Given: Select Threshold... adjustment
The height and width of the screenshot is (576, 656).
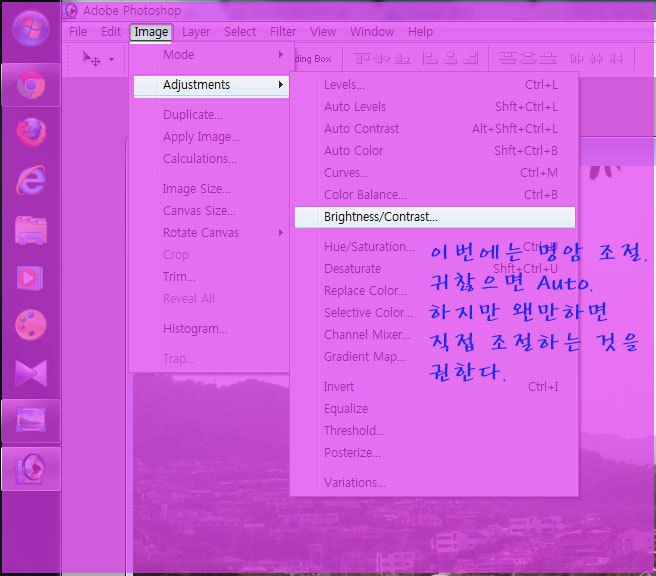Looking at the screenshot, I should coord(354,430).
